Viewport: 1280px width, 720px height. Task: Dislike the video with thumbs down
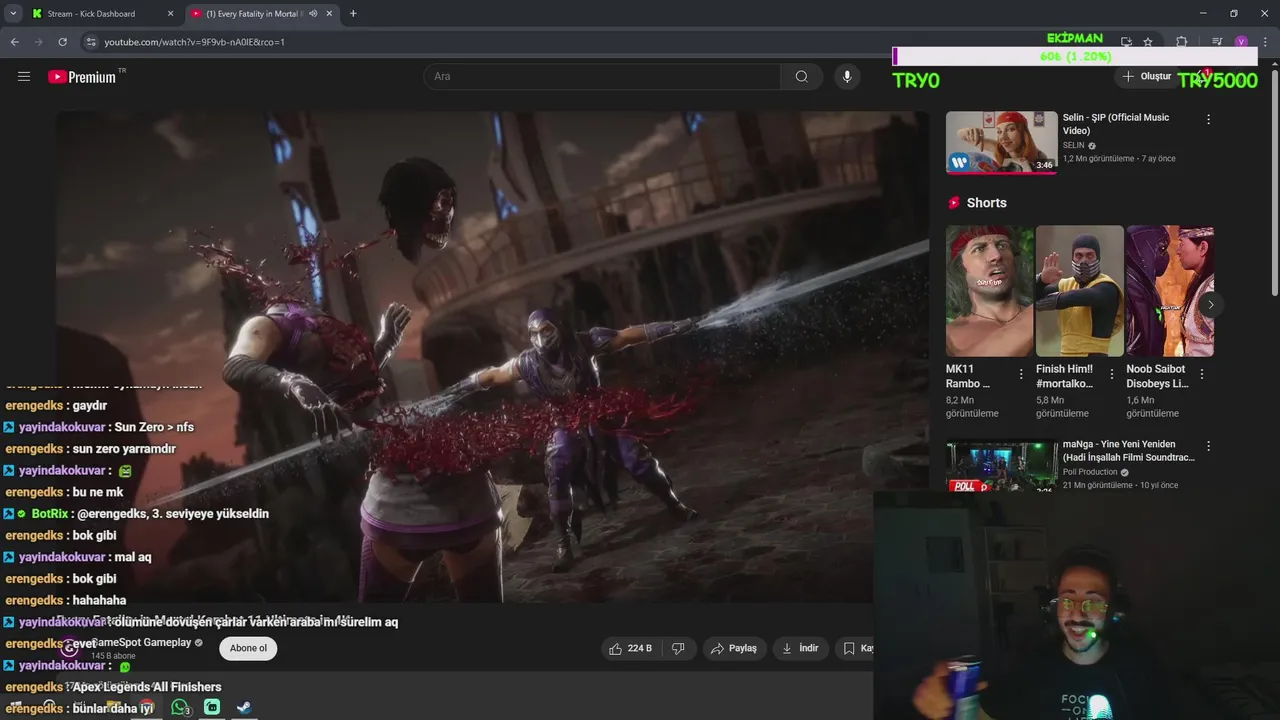[678, 648]
